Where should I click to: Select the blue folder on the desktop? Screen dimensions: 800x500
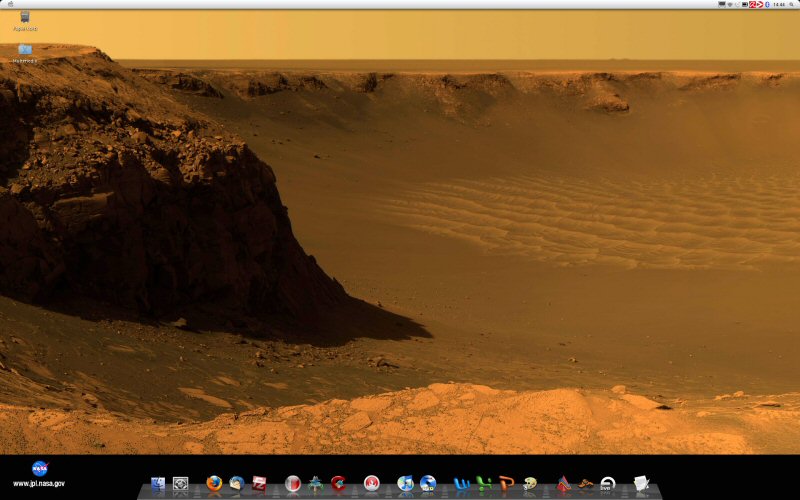pyautogui.click(x=24, y=50)
